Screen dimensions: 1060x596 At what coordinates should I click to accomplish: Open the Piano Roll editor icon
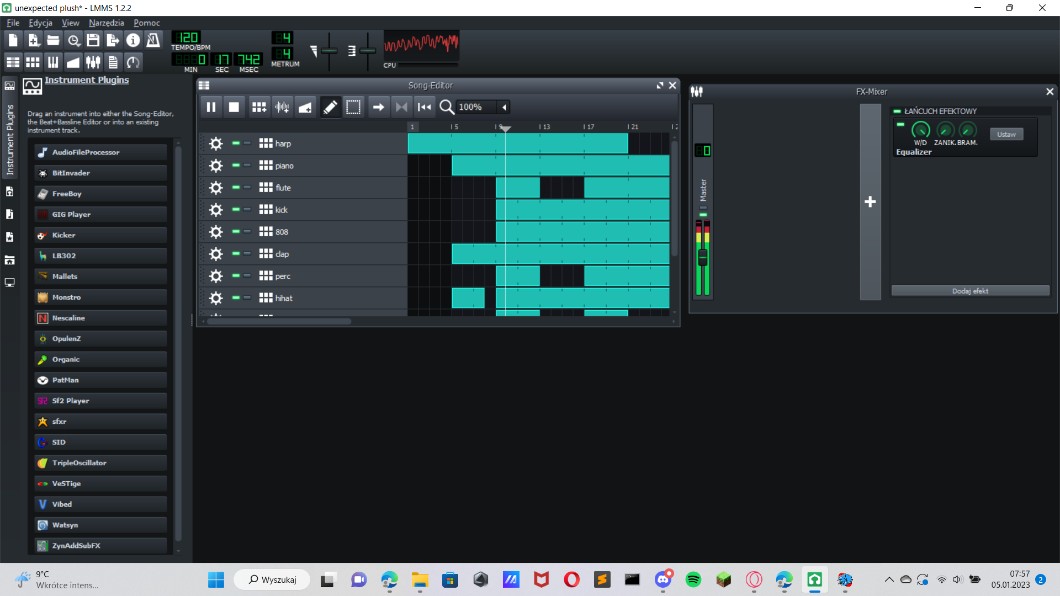coord(54,62)
